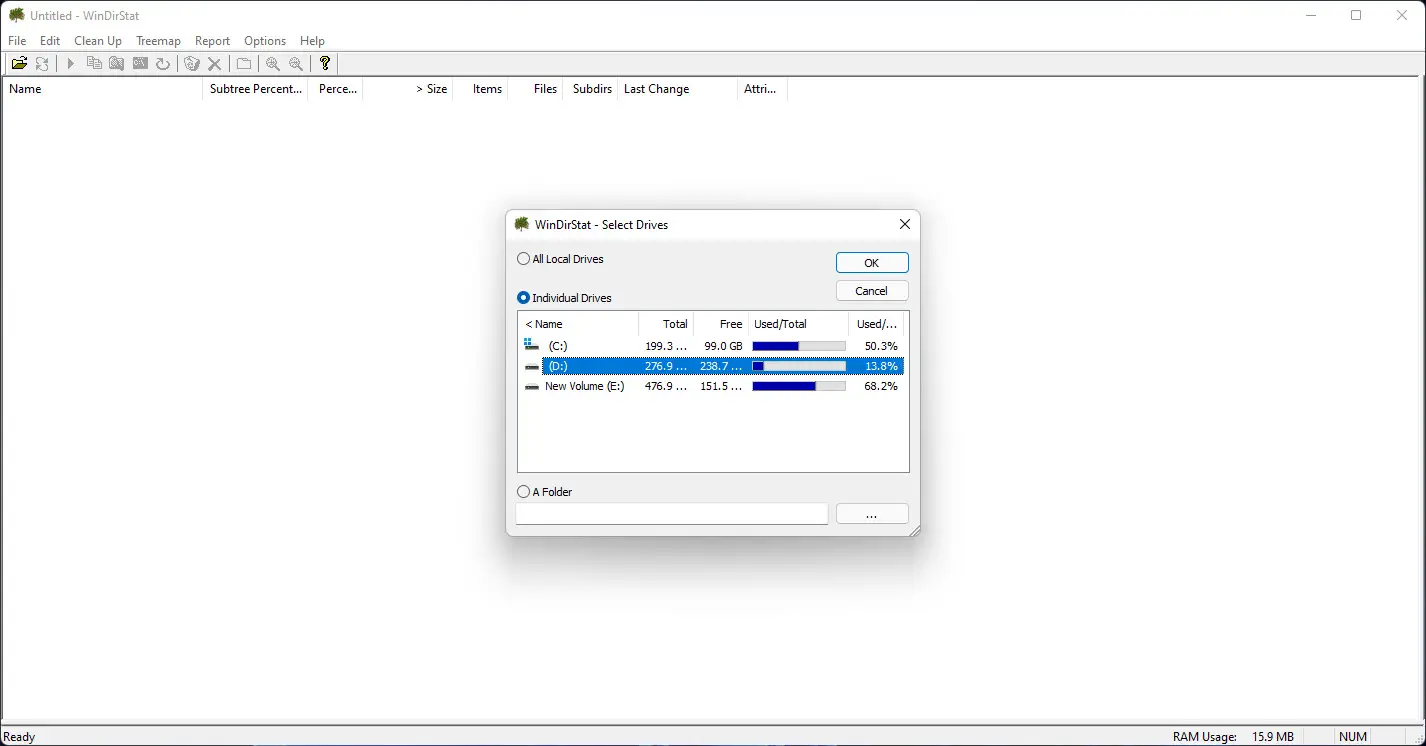The image size is (1426, 746).
Task: Click the Copy Path toolbar icon
Action: [x=94, y=64]
